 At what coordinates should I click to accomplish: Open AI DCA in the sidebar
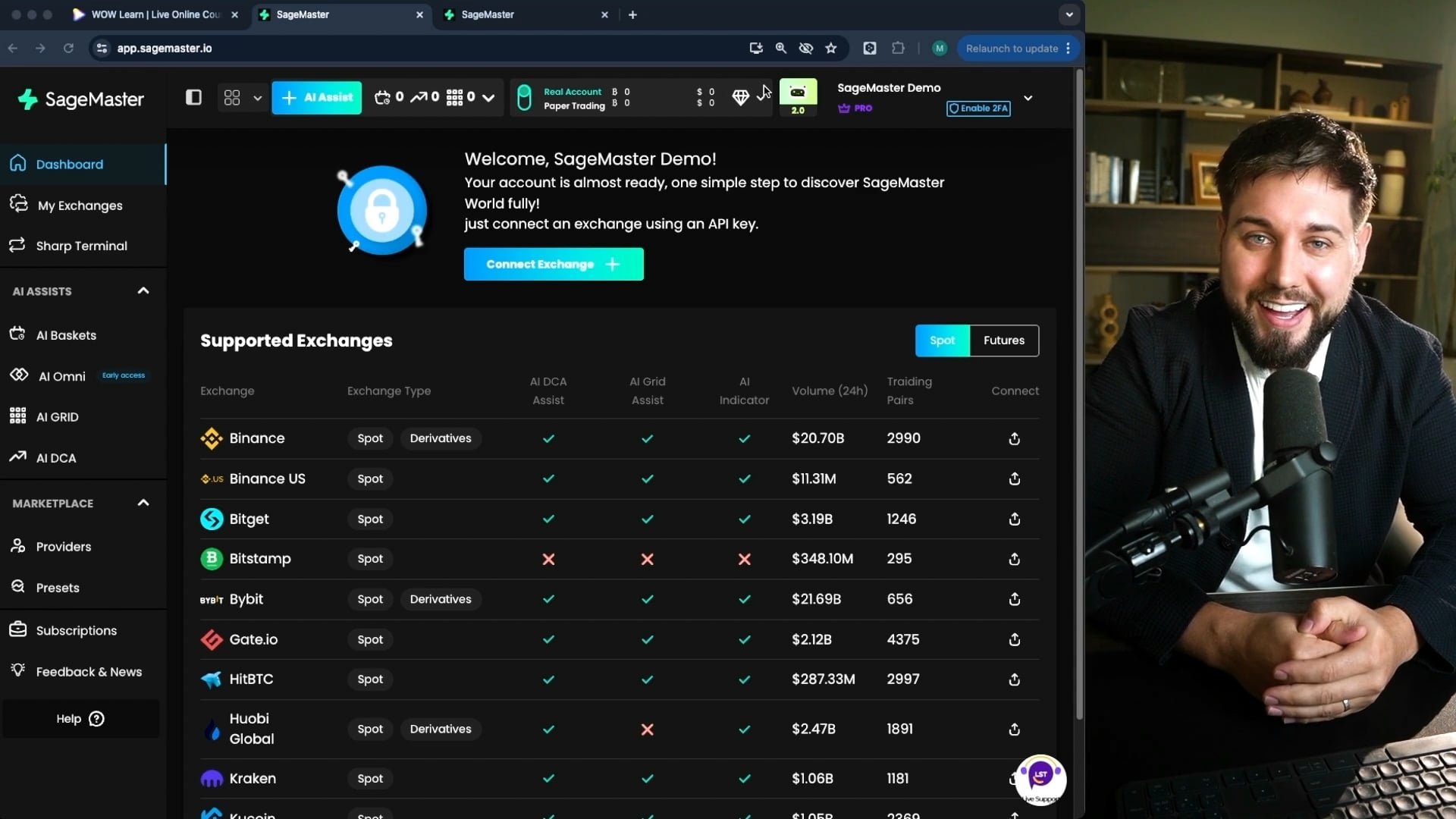(x=56, y=457)
